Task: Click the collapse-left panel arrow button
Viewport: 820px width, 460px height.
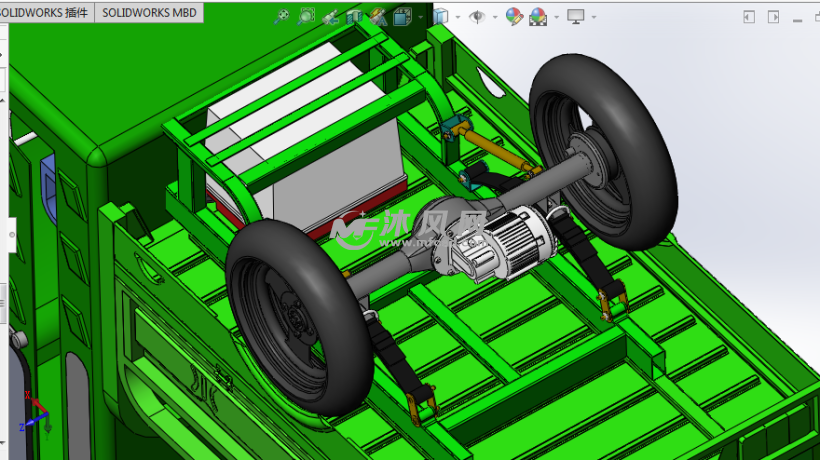Action: point(749,16)
